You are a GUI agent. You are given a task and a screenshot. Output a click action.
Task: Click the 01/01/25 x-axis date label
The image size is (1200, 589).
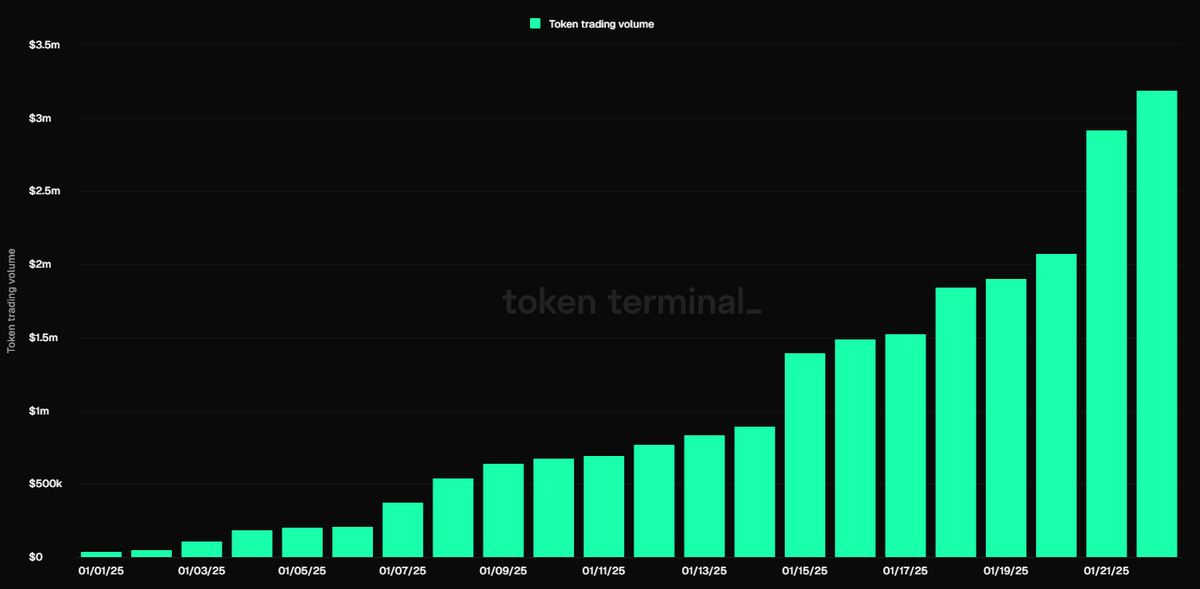click(101, 572)
